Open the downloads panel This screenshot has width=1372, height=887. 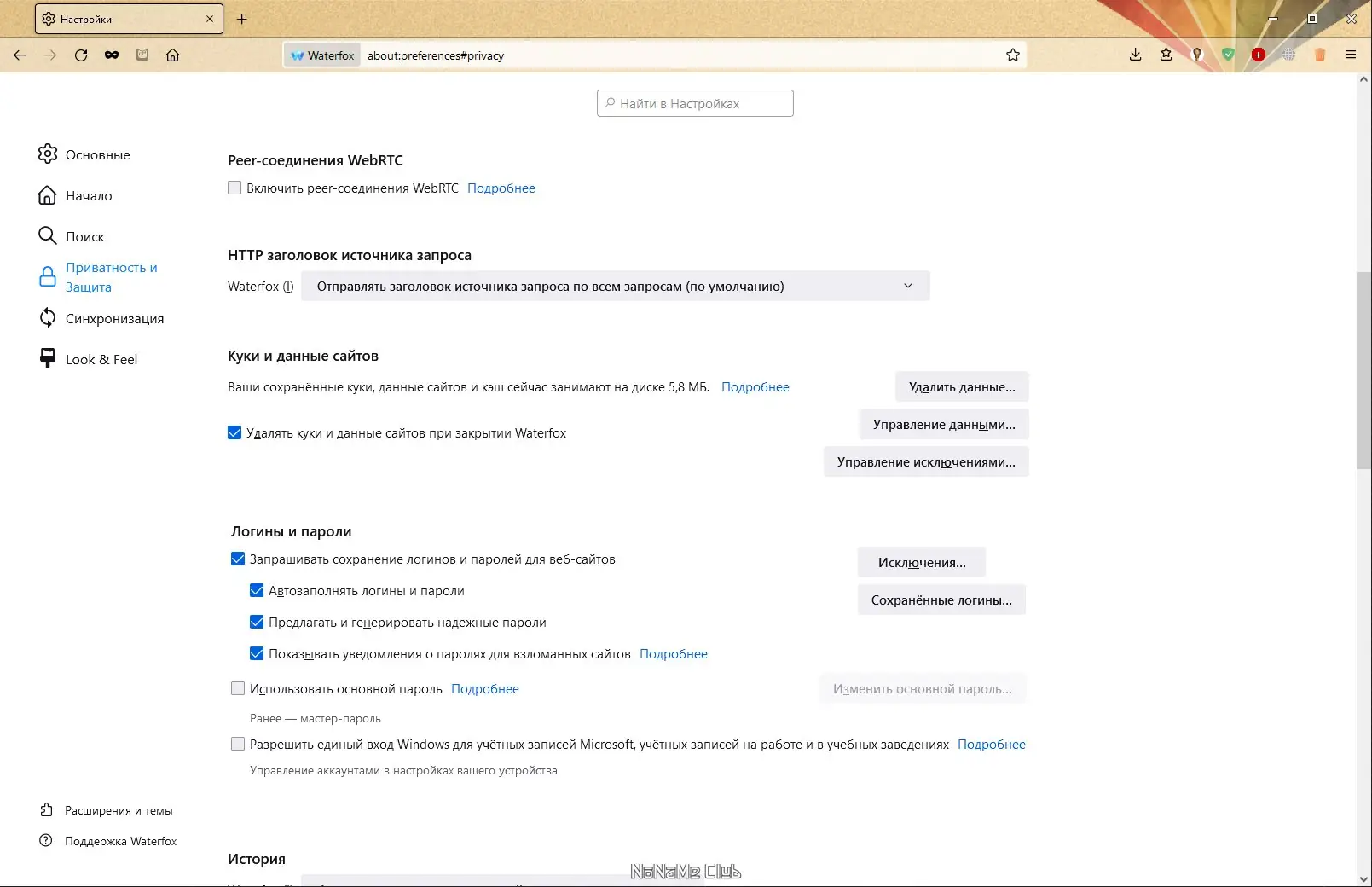[1135, 55]
